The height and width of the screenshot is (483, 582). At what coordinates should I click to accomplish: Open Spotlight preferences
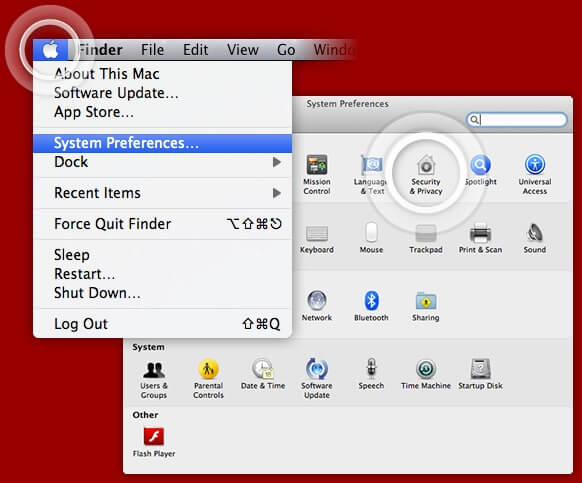[480, 170]
